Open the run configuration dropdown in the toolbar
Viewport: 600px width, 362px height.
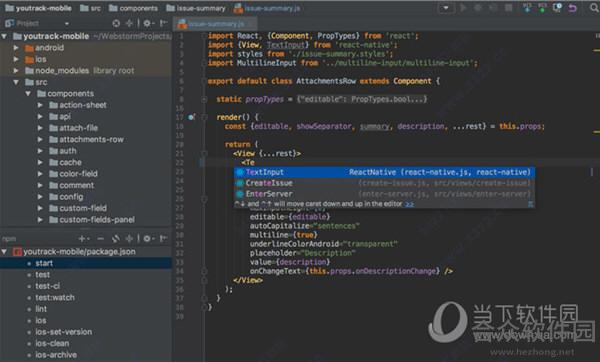pyautogui.click(x=446, y=8)
